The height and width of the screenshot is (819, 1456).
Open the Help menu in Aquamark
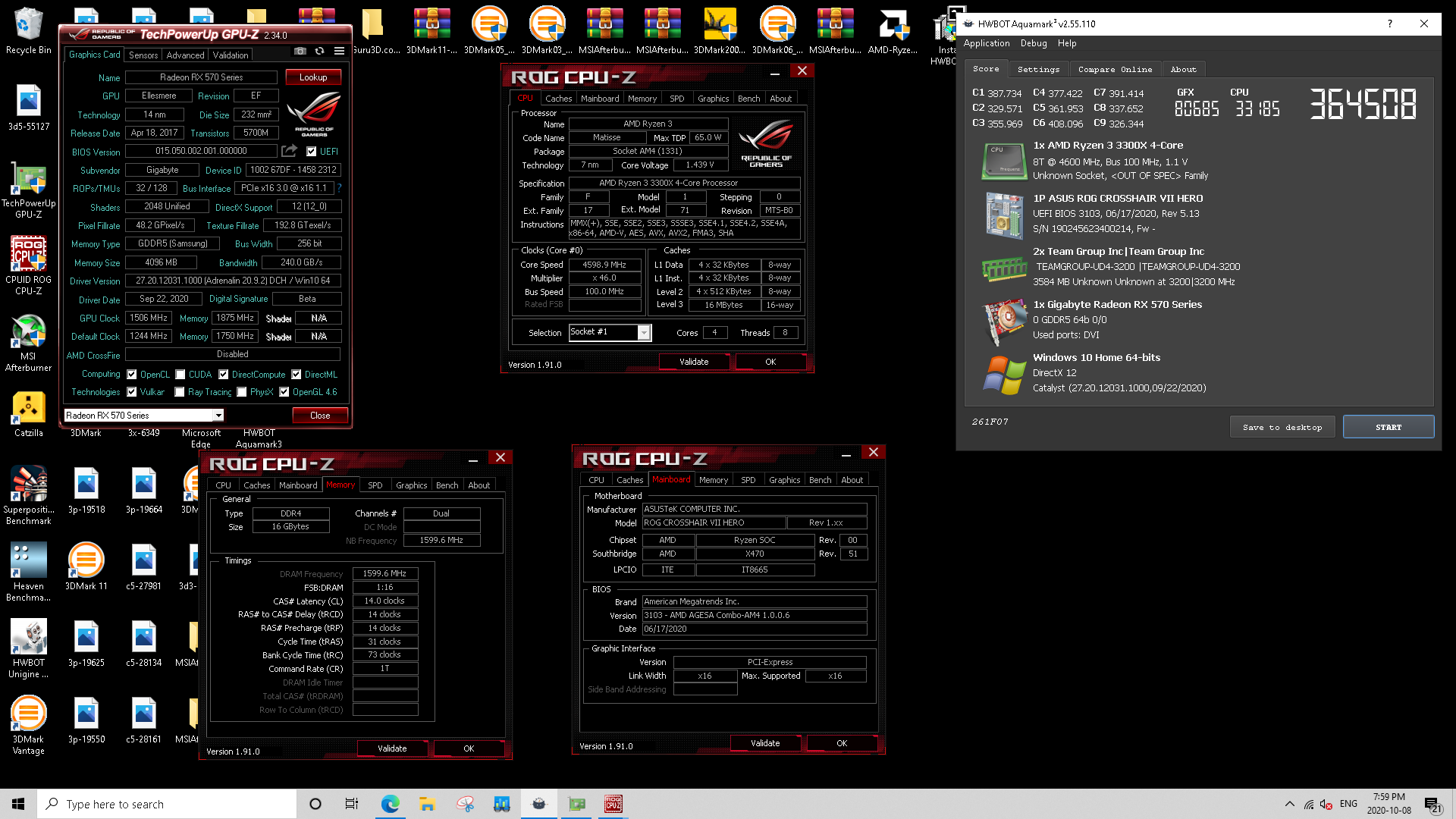click(x=1067, y=44)
